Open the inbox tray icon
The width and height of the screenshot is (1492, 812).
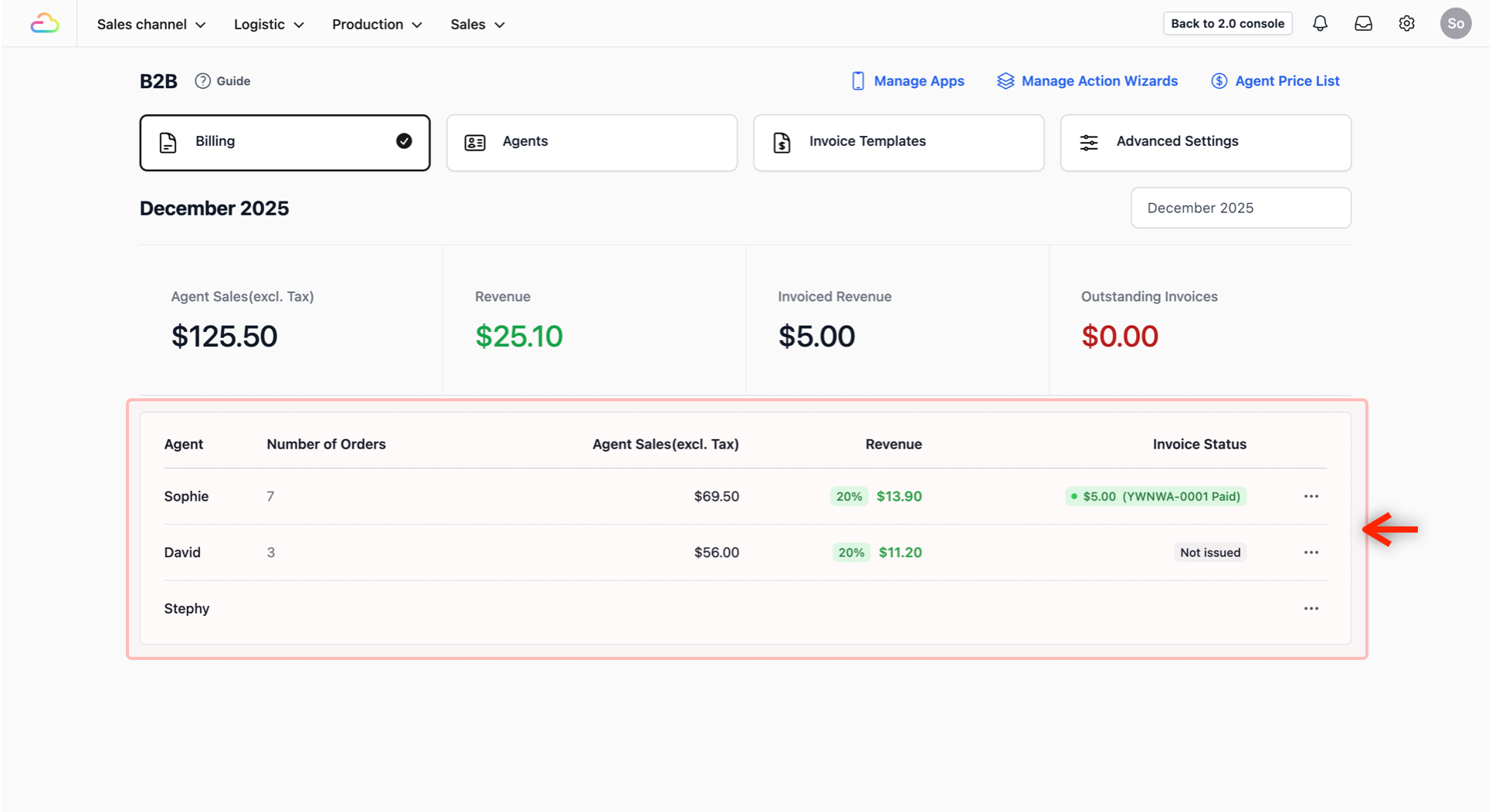click(1363, 24)
